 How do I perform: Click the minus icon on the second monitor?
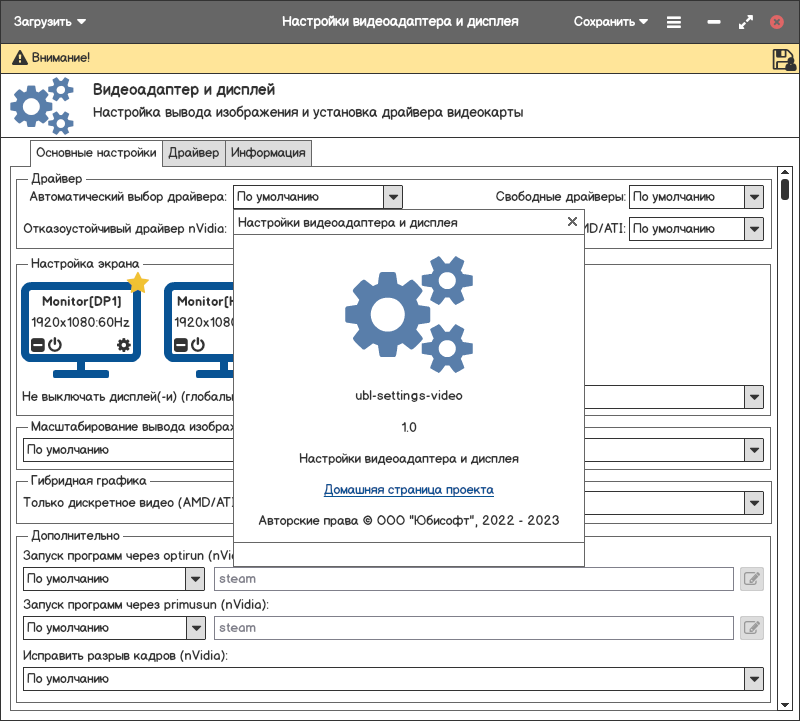[x=180, y=345]
